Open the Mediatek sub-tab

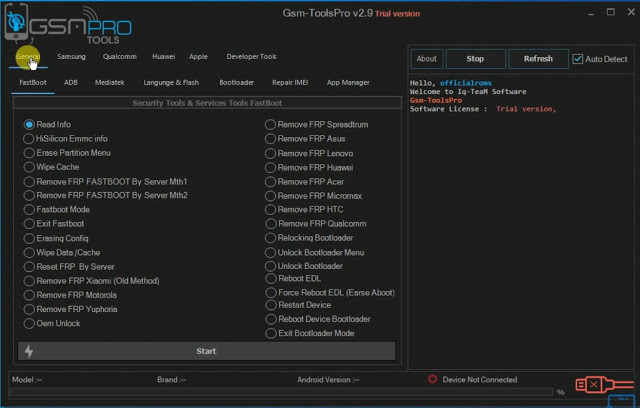(x=109, y=82)
